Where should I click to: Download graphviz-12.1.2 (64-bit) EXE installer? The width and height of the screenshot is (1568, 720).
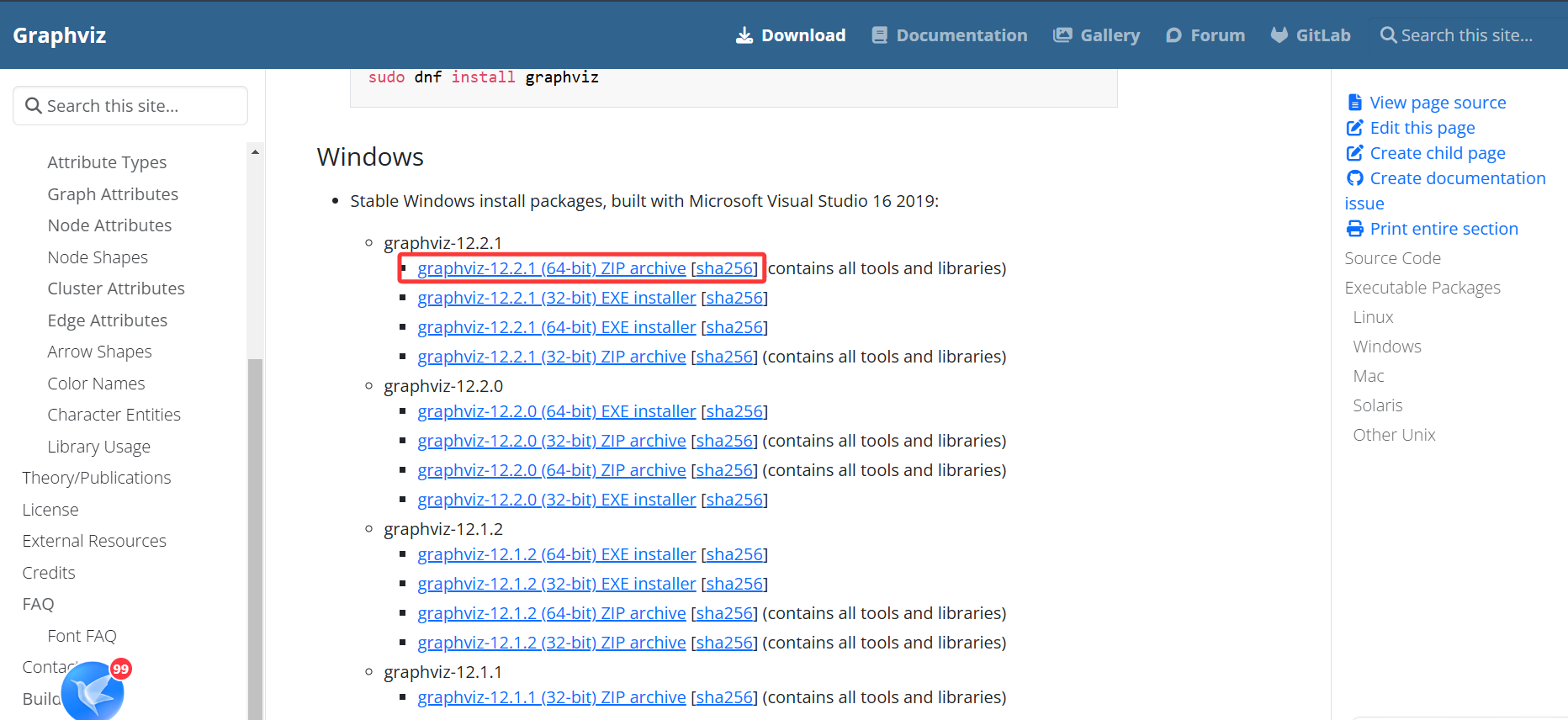557,554
